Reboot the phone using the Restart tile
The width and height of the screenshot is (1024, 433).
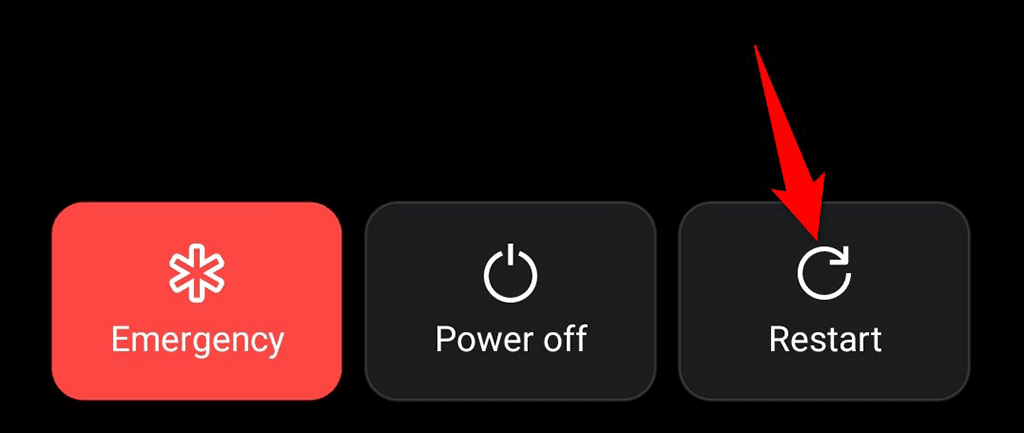point(825,301)
